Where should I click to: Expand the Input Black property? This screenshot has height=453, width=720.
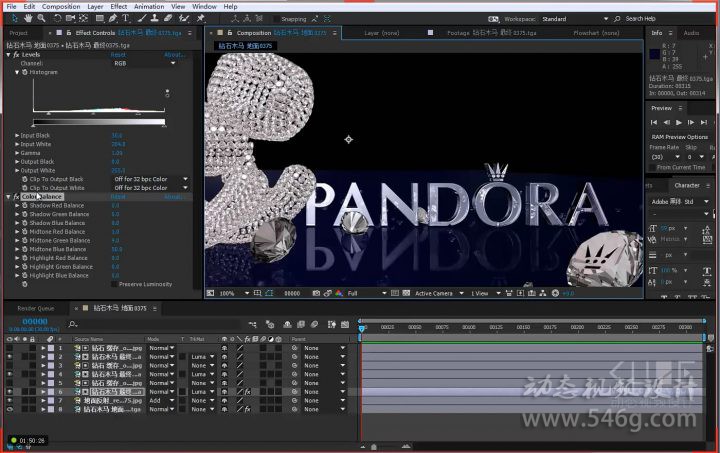click(x=17, y=135)
